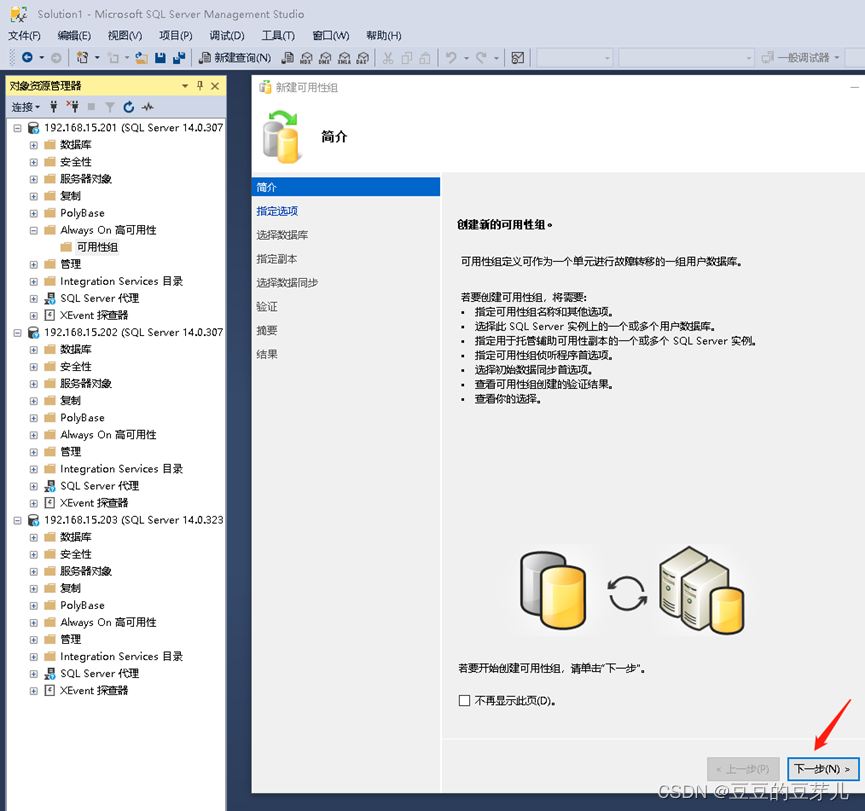Viewport: 865px width, 811px height.
Task: Click the XMLA query icon
Action: coord(344,57)
